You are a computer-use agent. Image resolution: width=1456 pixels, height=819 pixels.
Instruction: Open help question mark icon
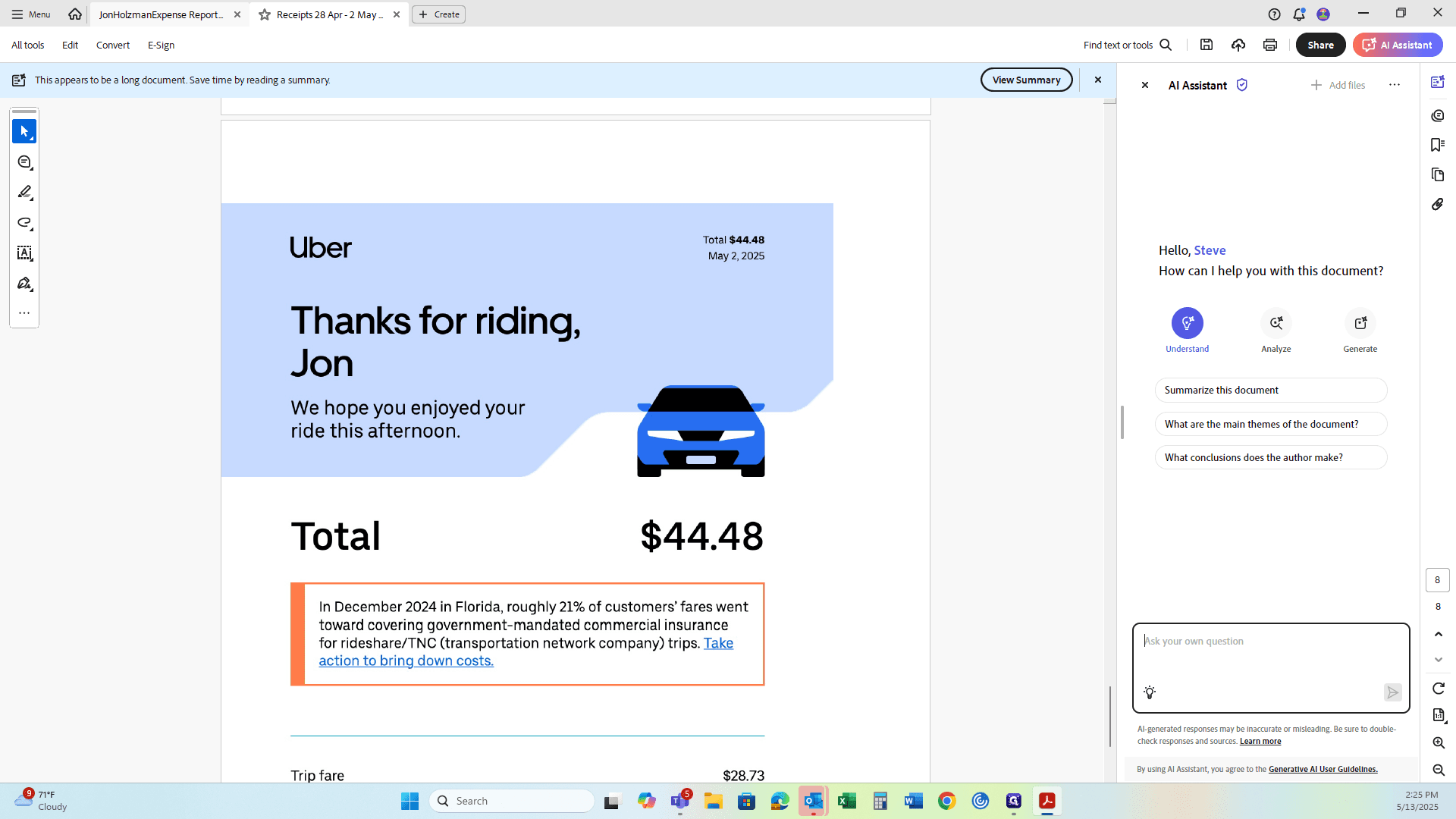(x=1275, y=14)
